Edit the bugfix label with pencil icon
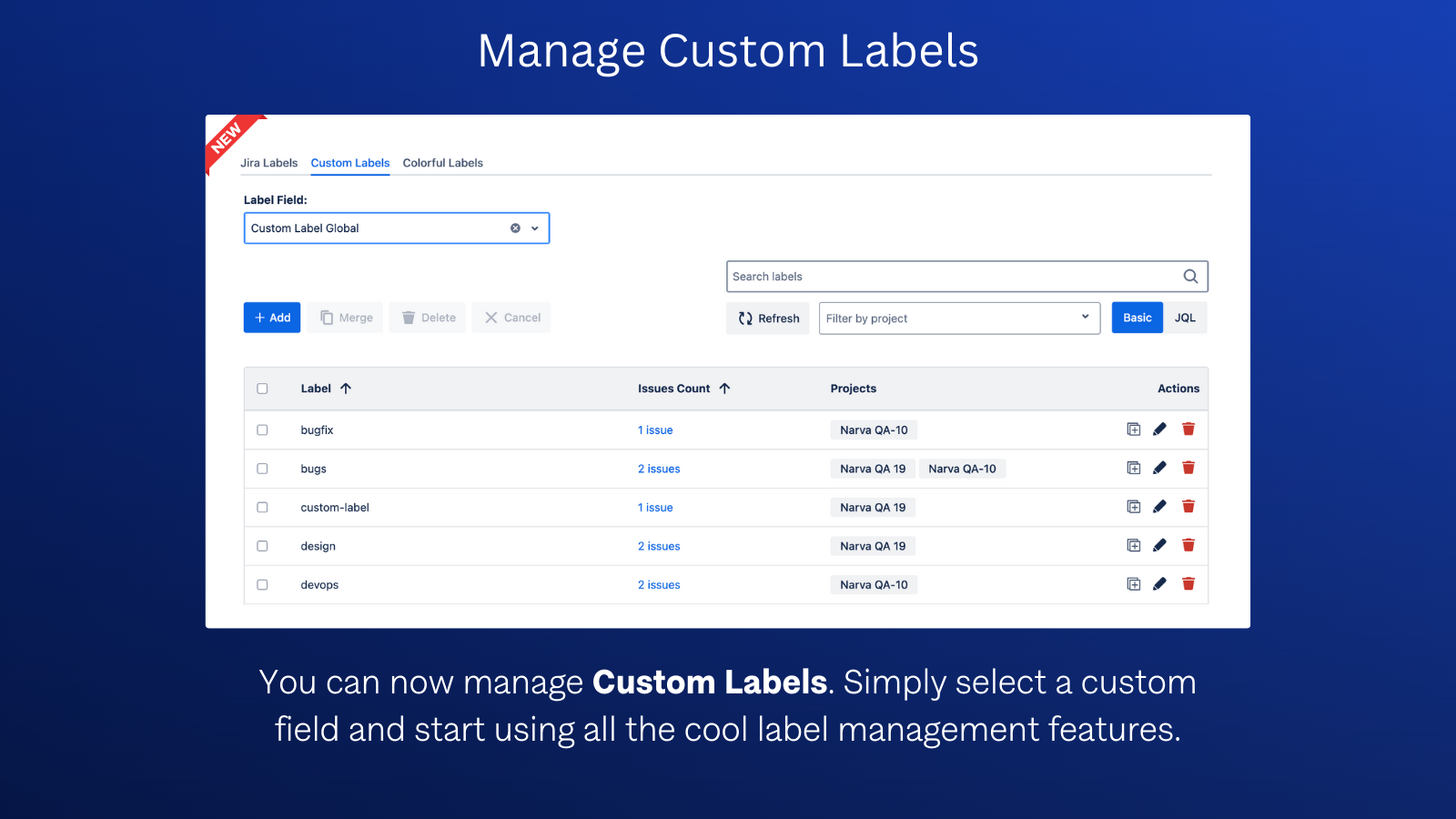This screenshot has width=1456, height=819. [x=1159, y=430]
